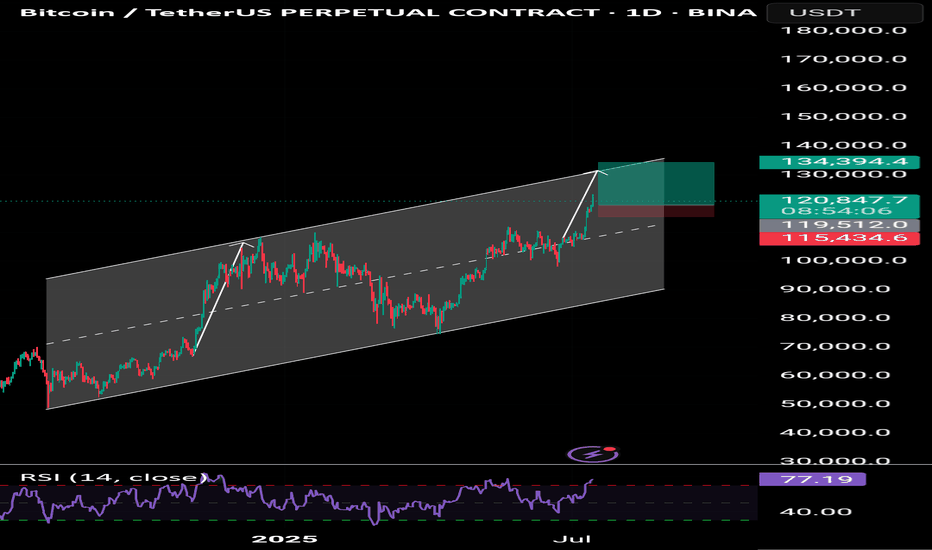Click the 50,000.0 price axis label

(x=835, y=404)
